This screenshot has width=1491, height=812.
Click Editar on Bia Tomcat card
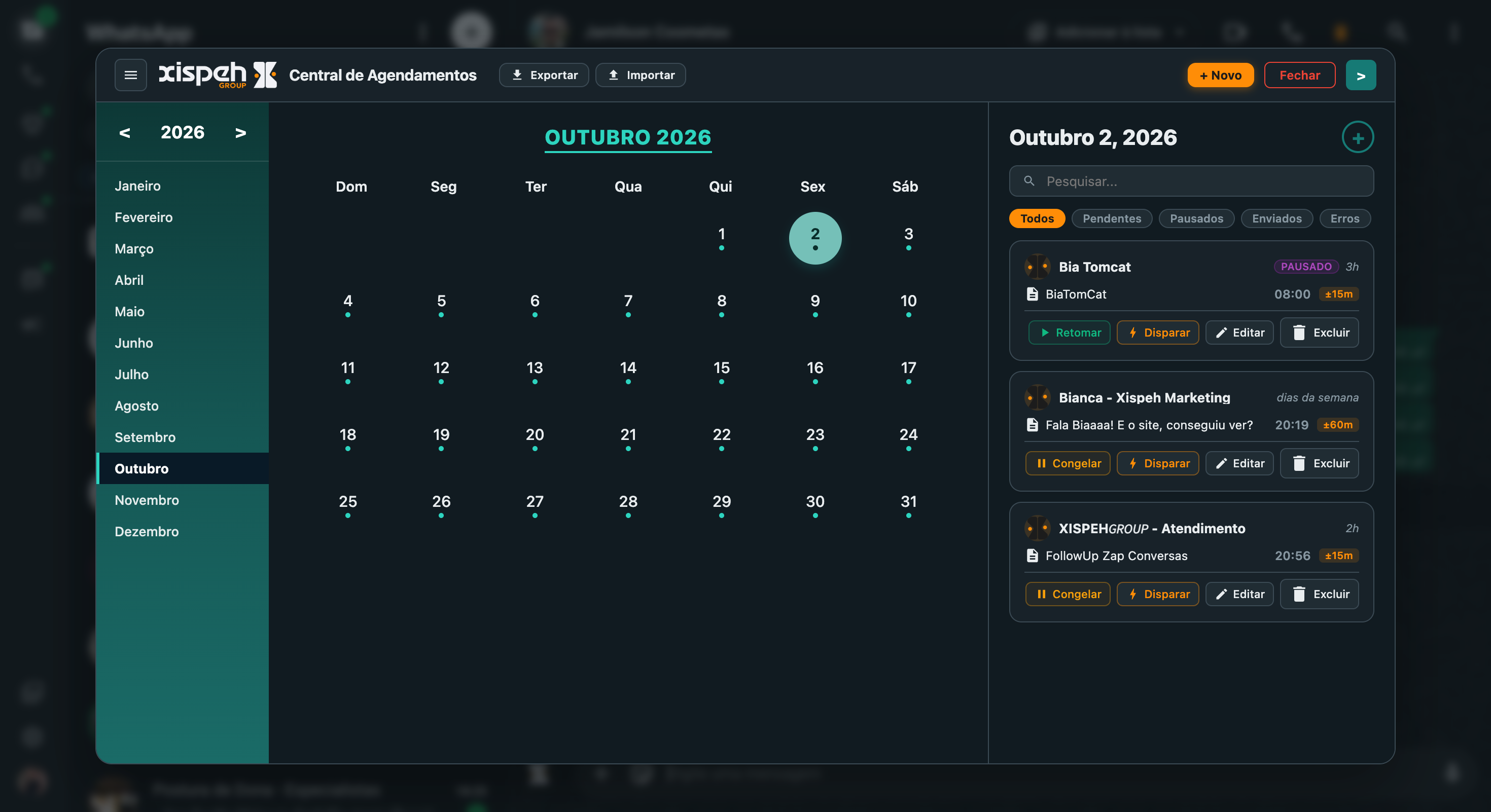(1239, 333)
